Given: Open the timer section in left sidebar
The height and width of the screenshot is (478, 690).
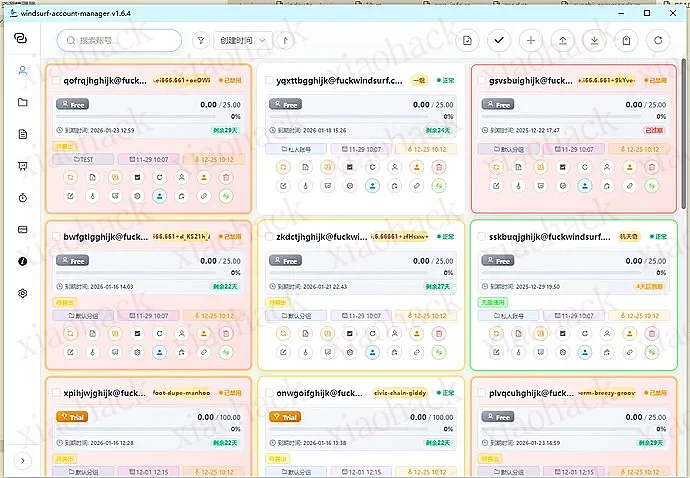Looking at the screenshot, I should pyautogui.click(x=22, y=198).
